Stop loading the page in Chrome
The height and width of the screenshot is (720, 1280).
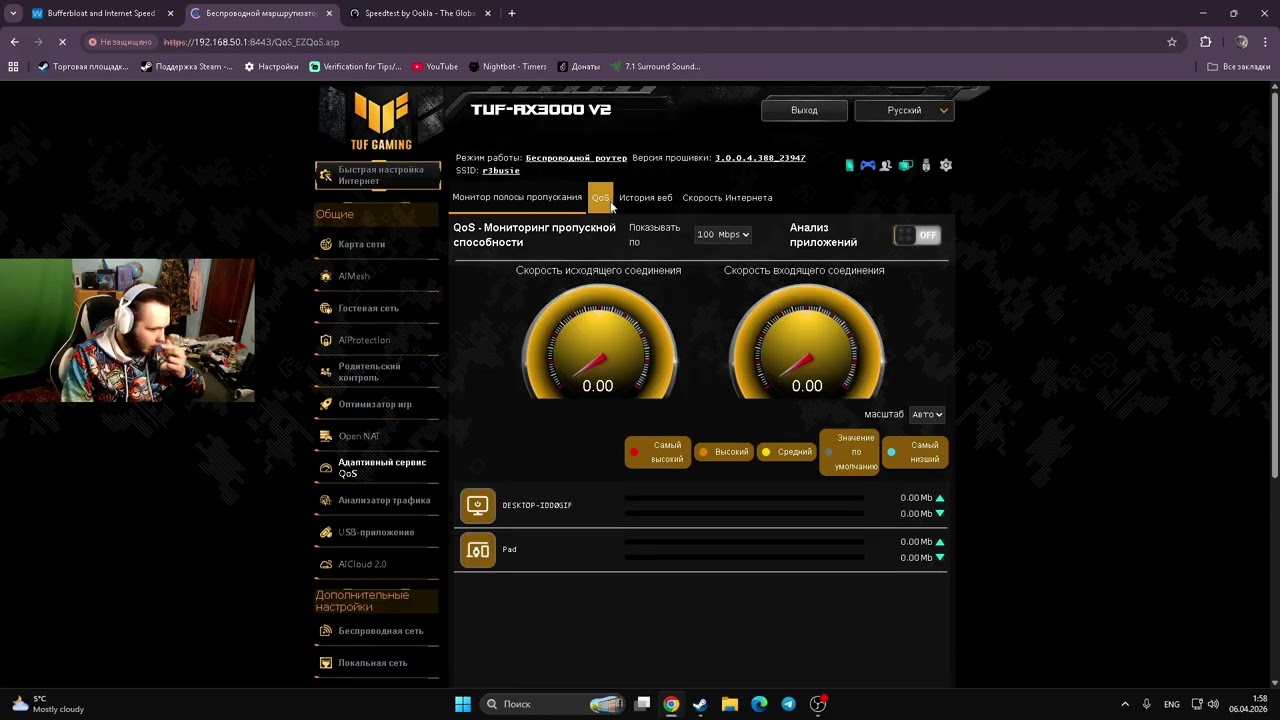pyautogui.click(x=62, y=42)
